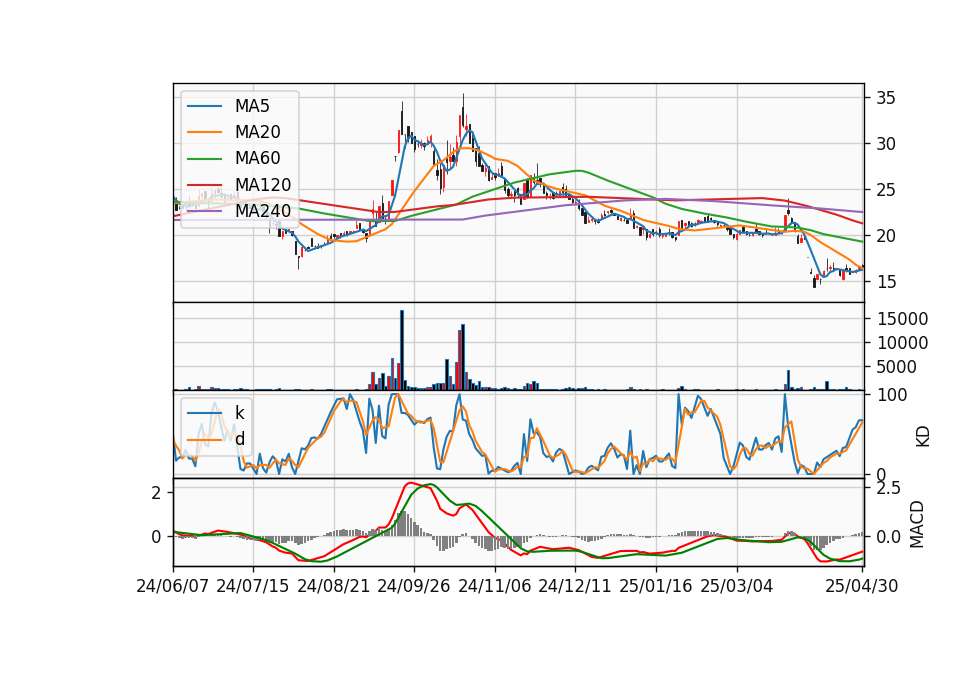Click the volume axis value 15000
The image size is (960, 690).
pos(902,319)
